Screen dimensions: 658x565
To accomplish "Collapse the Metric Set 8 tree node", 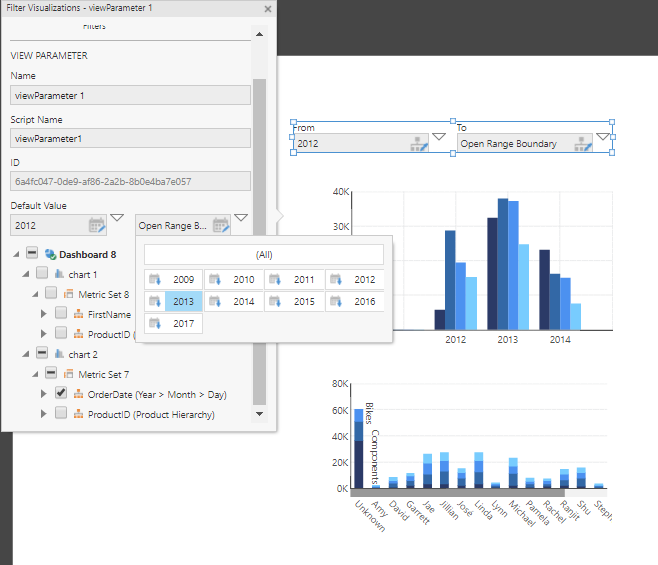I will [x=35, y=294].
